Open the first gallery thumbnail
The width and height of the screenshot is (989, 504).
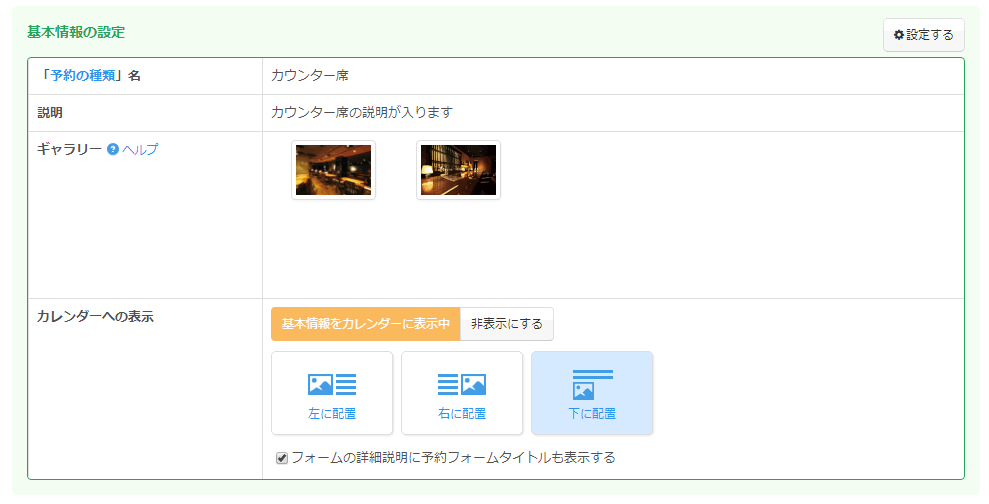coord(333,170)
